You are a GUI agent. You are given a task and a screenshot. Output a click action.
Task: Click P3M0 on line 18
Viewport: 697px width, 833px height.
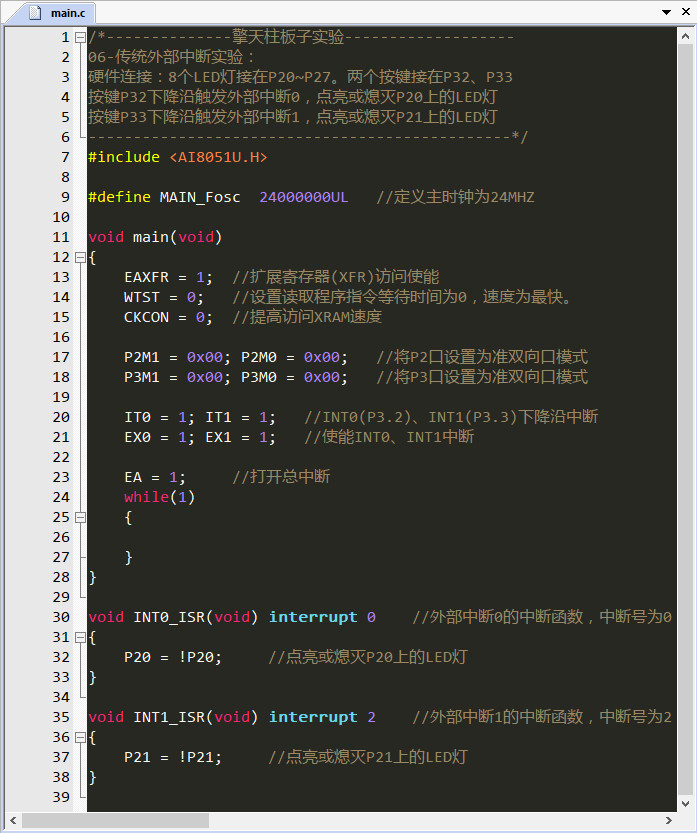coord(259,378)
